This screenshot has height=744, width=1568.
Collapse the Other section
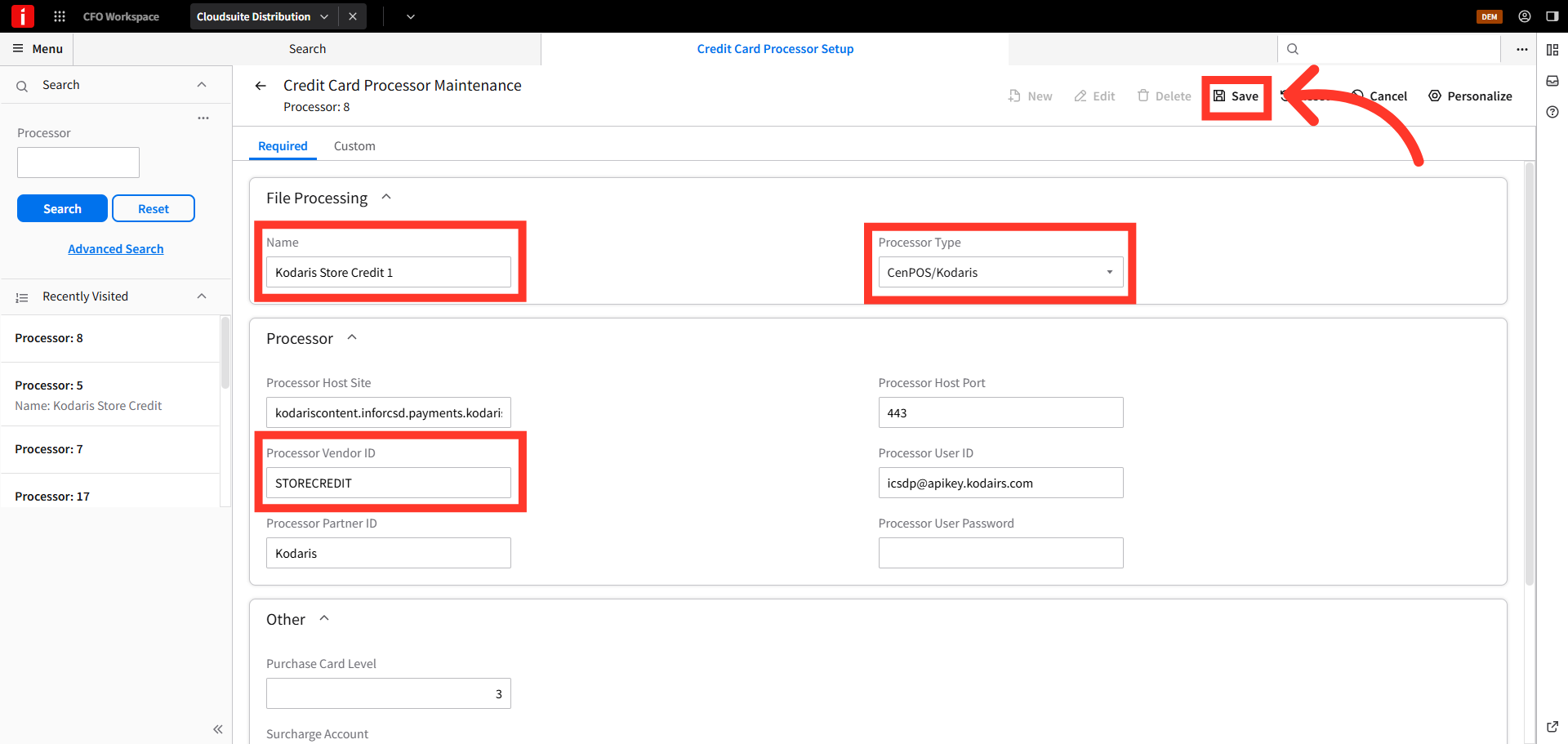tap(324, 618)
